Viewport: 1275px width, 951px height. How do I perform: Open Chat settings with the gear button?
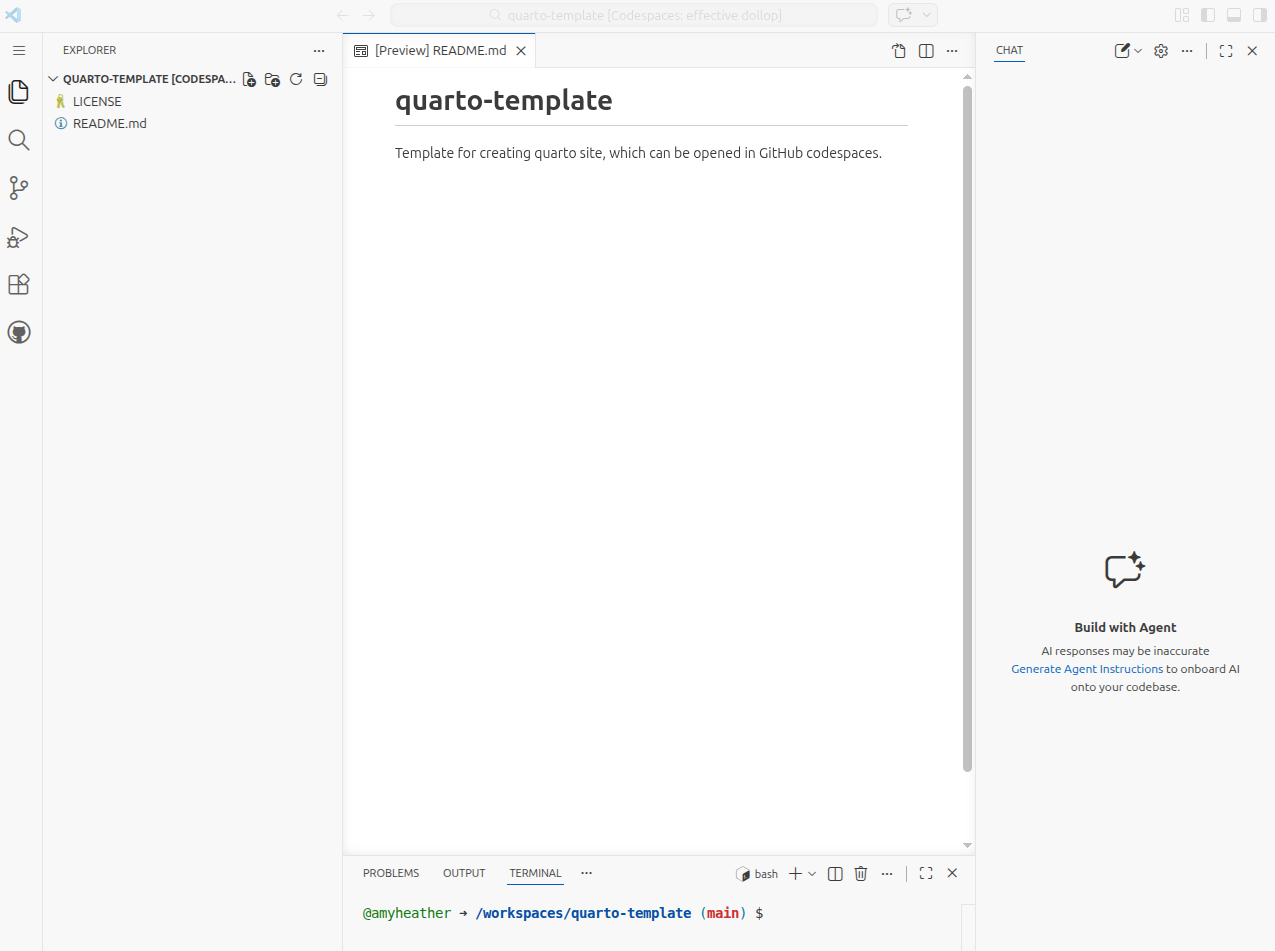click(x=1160, y=50)
